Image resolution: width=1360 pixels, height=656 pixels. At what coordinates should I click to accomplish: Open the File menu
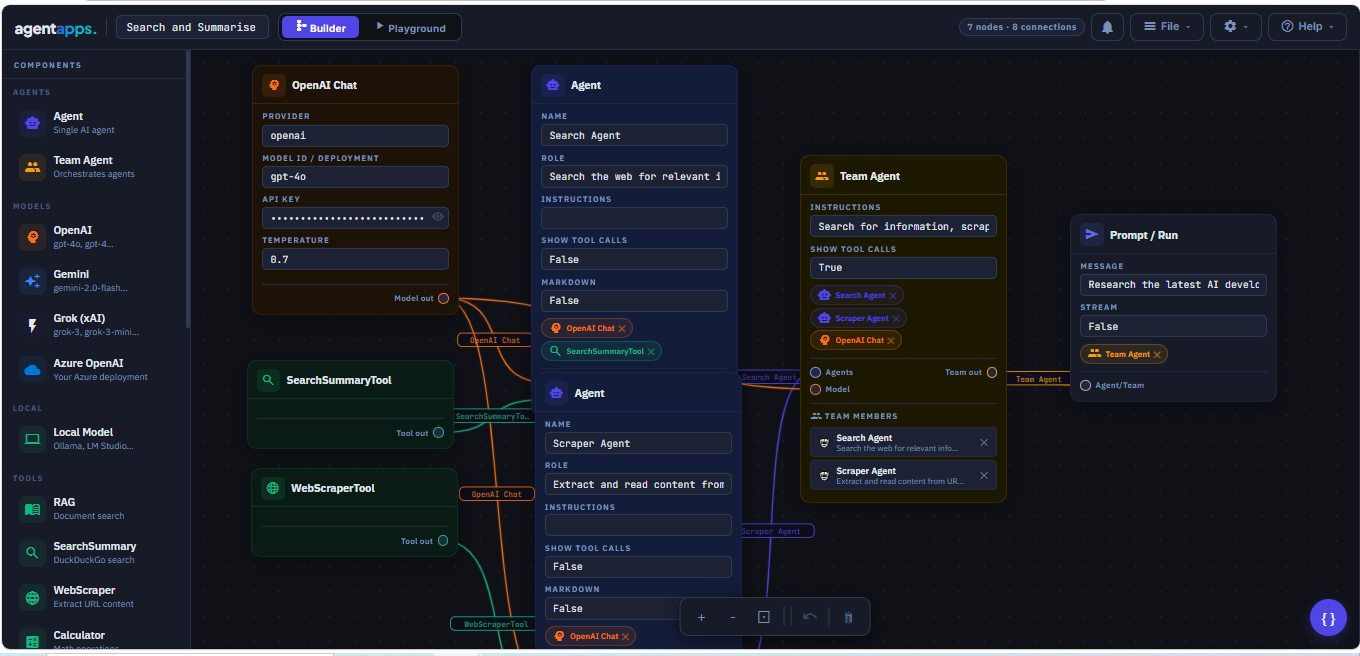point(1166,27)
